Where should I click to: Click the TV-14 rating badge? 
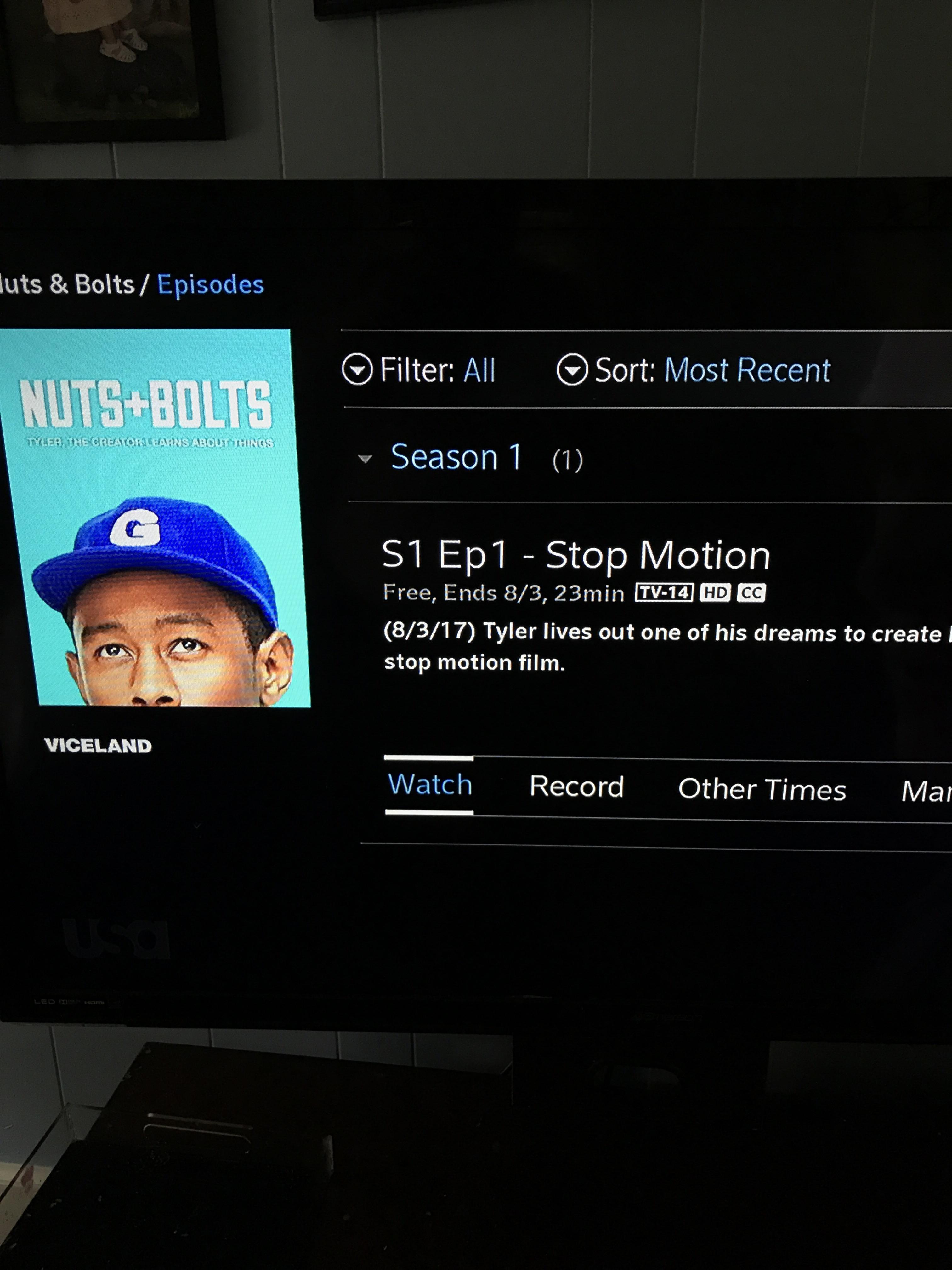click(x=664, y=592)
